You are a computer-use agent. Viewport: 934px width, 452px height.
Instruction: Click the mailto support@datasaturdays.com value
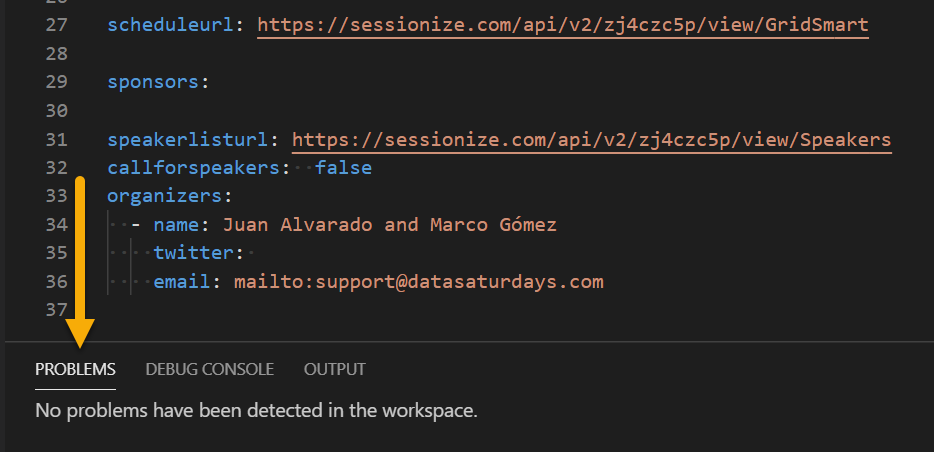[419, 282]
